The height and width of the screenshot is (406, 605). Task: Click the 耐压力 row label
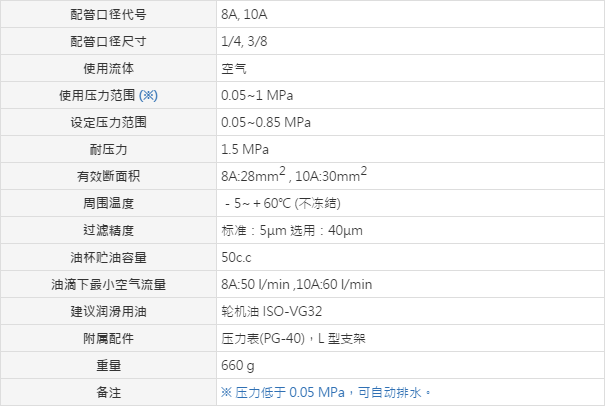pyautogui.click(x=109, y=150)
